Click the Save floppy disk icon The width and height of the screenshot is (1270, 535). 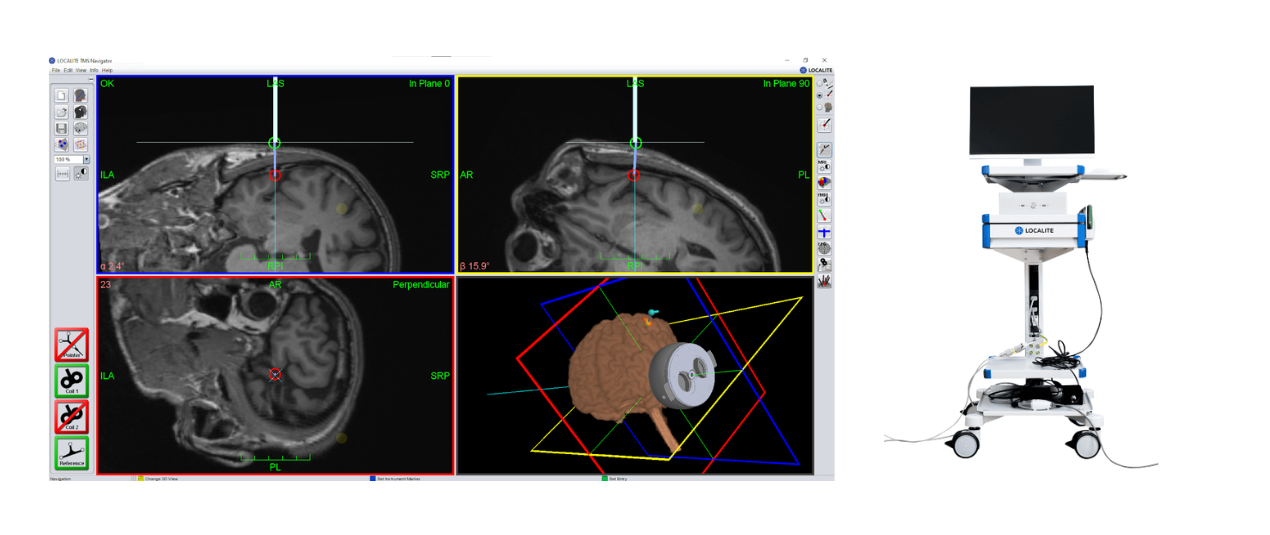(x=61, y=128)
